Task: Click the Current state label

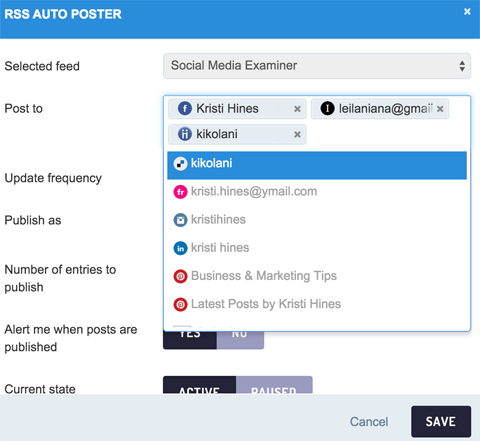Action: click(x=40, y=389)
